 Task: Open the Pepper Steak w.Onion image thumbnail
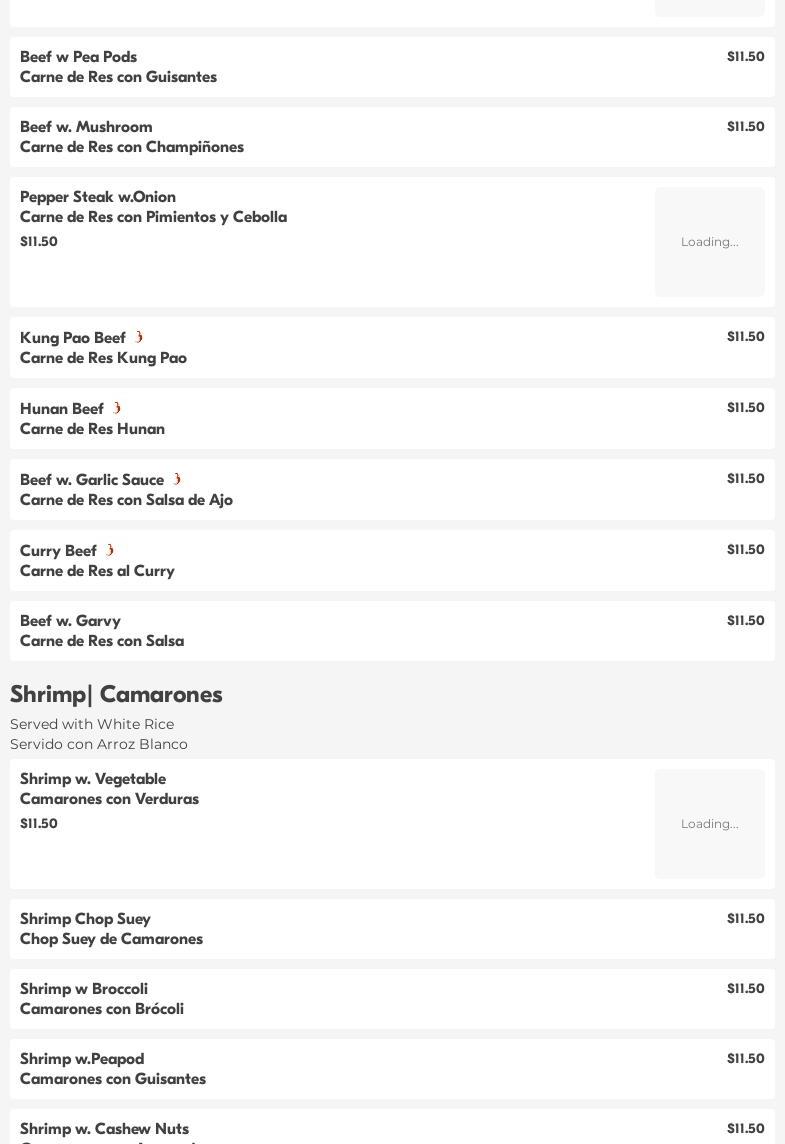click(x=709, y=241)
